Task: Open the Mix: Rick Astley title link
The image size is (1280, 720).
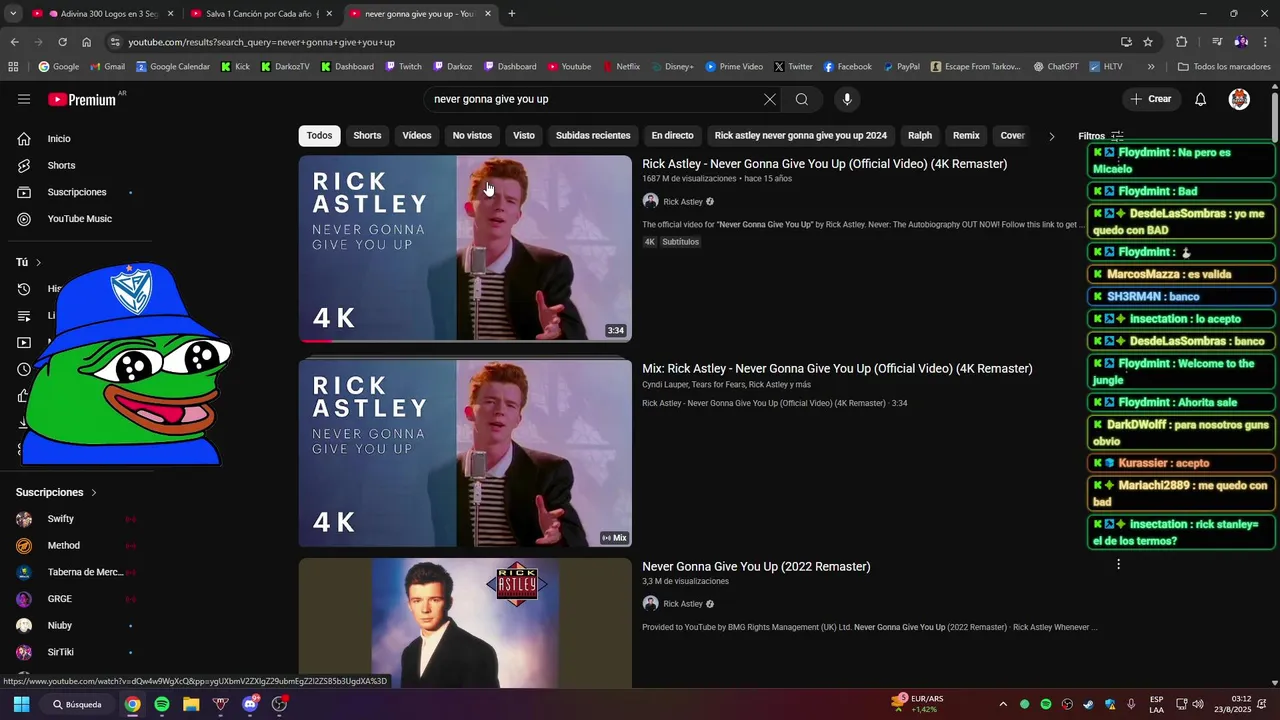Action: pyautogui.click(x=837, y=369)
